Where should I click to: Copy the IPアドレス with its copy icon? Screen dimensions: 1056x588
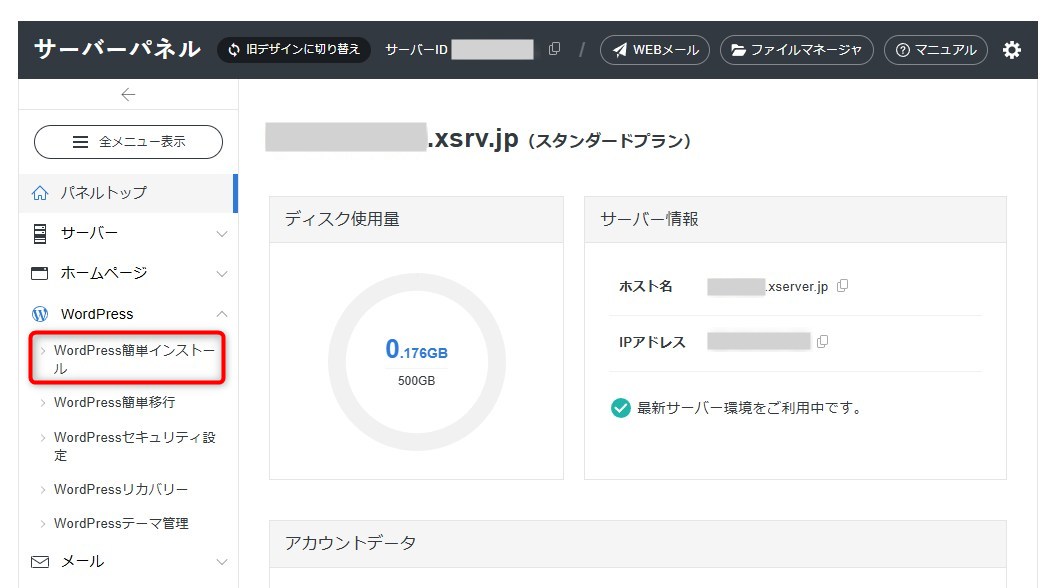(821, 341)
